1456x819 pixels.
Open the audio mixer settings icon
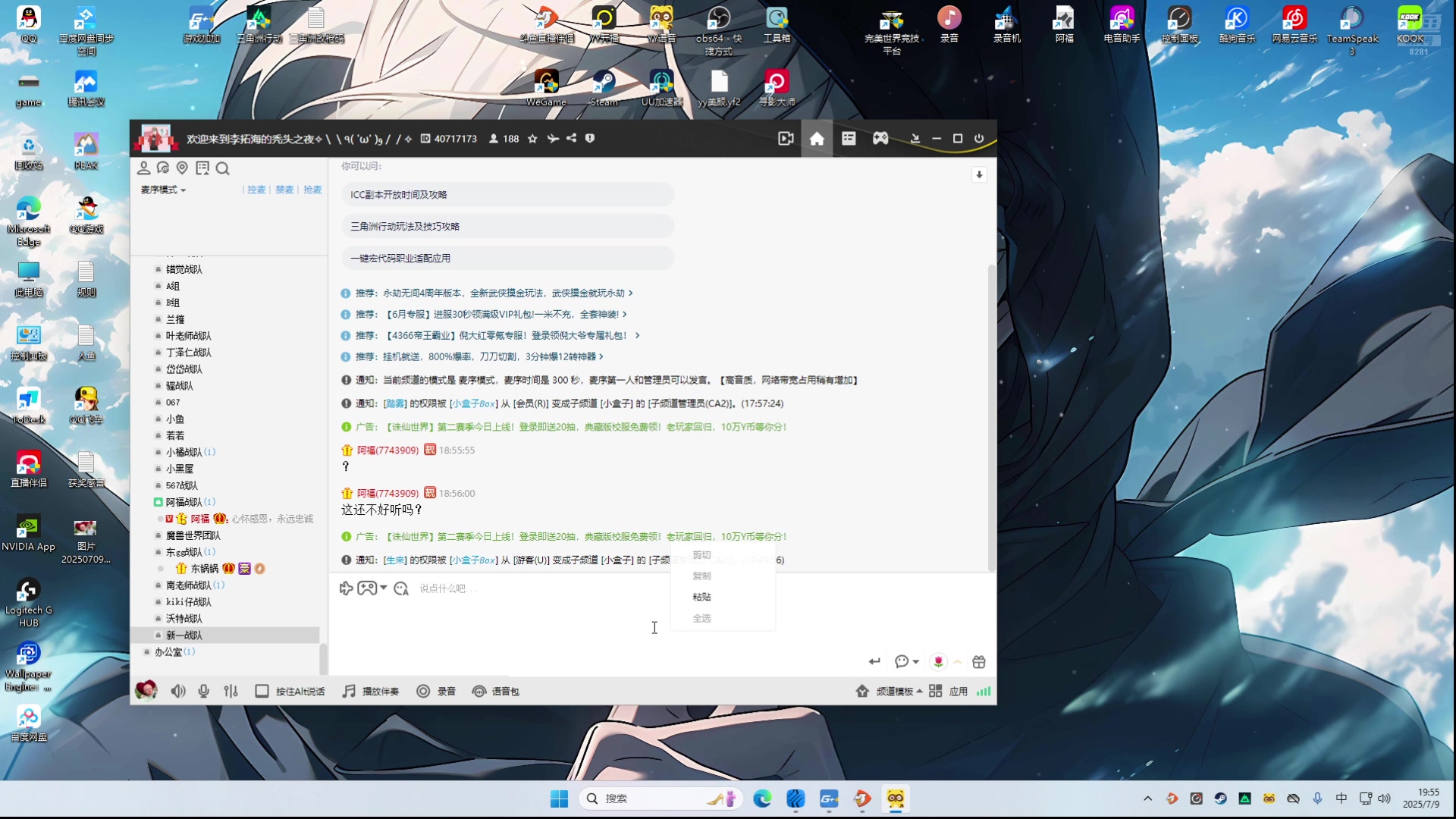[231, 692]
